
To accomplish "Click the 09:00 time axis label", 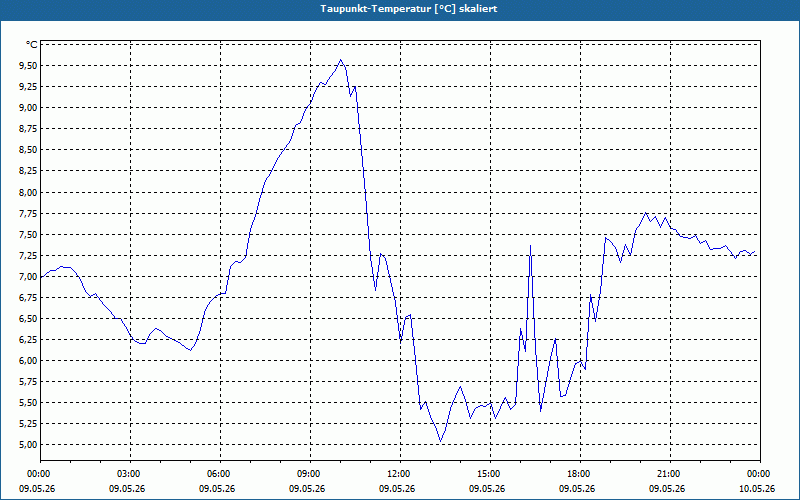I will [310, 474].
